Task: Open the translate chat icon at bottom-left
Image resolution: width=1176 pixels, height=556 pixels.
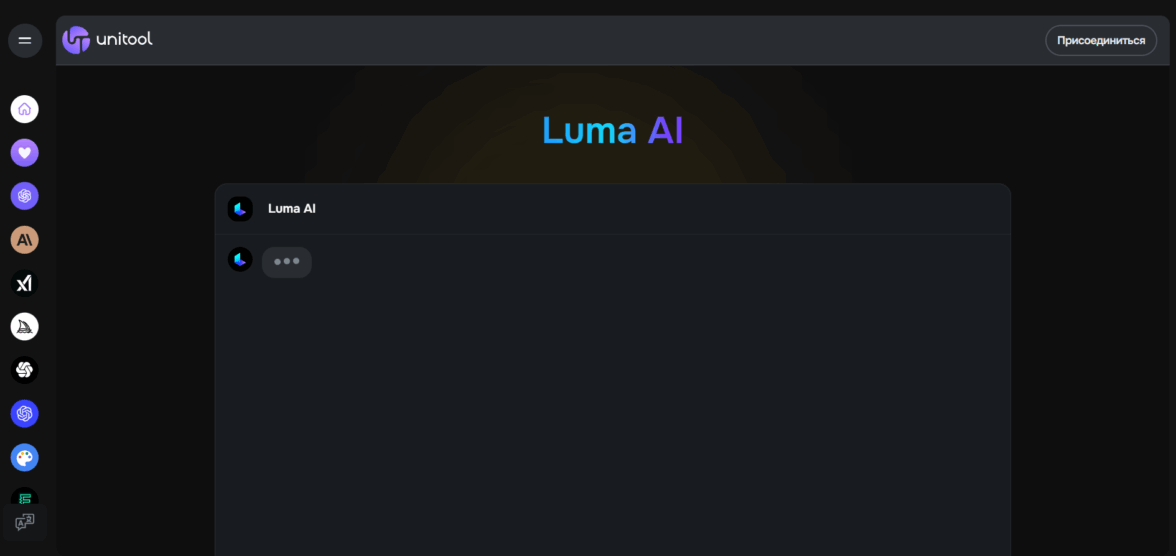Action: point(25,522)
